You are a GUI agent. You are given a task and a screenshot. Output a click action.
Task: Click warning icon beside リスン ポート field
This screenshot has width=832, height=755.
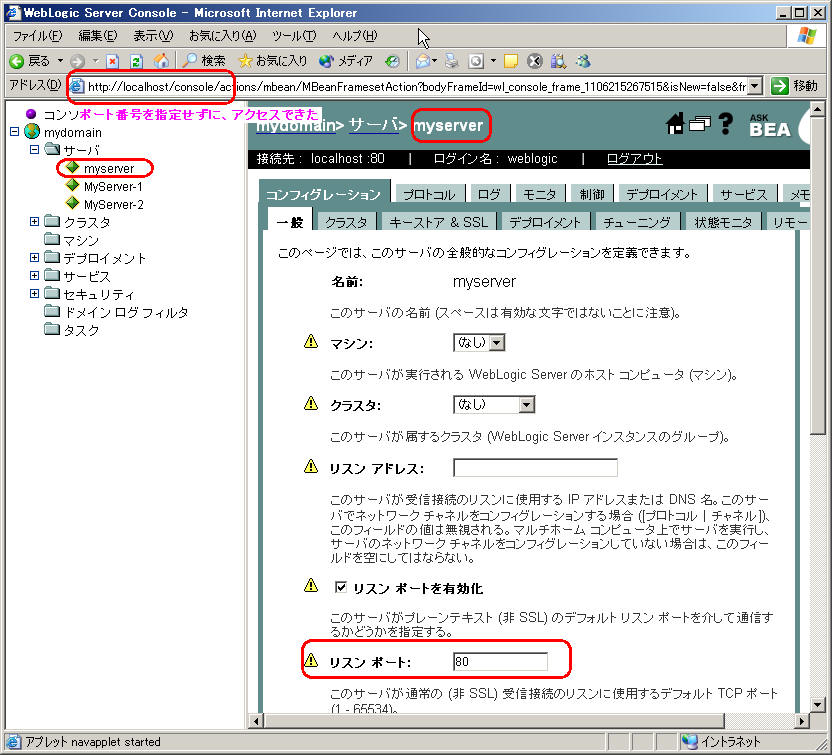tap(310, 661)
